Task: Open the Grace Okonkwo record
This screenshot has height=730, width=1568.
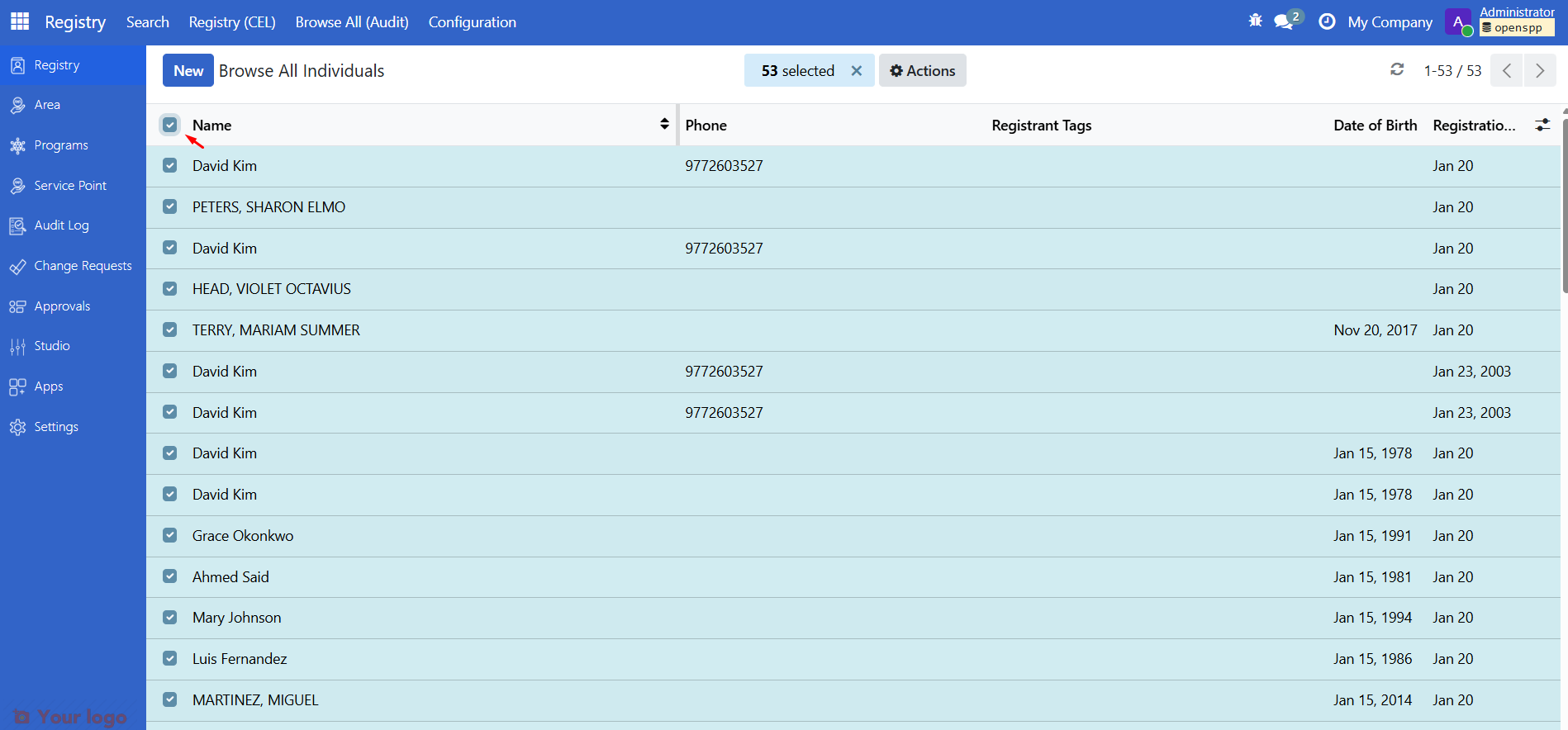Action: coord(243,536)
